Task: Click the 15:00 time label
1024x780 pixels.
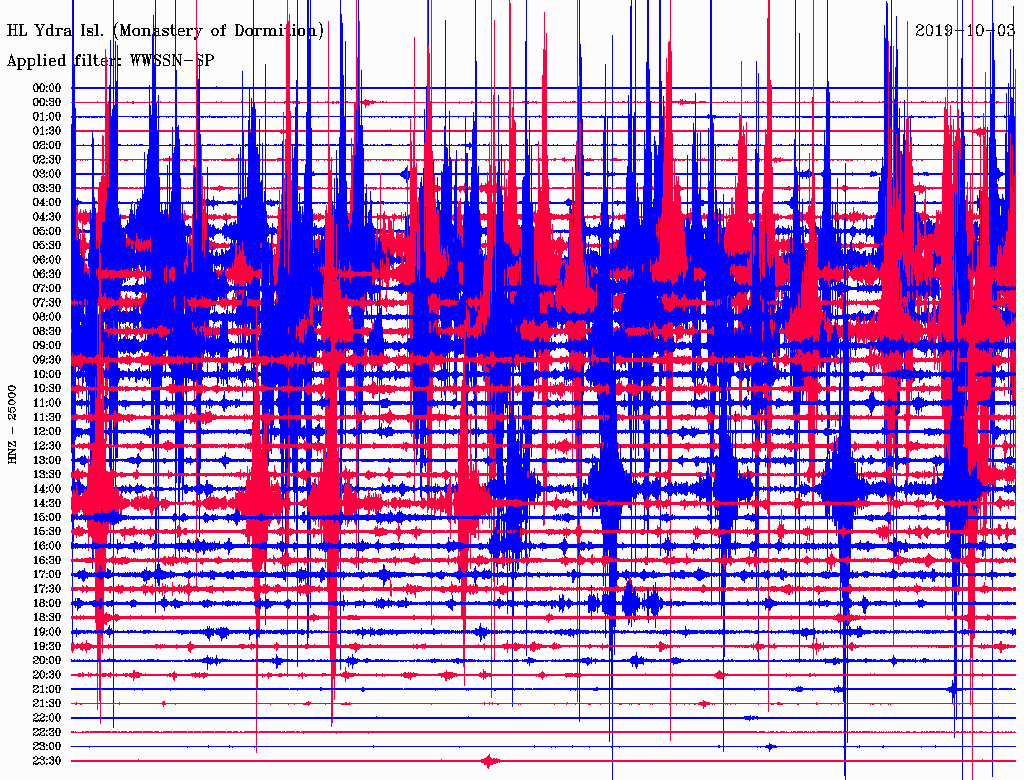Action: (x=47, y=517)
